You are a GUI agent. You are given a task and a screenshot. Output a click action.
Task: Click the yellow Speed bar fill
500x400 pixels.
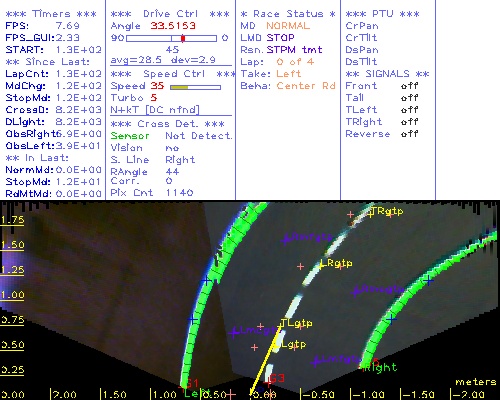(179, 87)
